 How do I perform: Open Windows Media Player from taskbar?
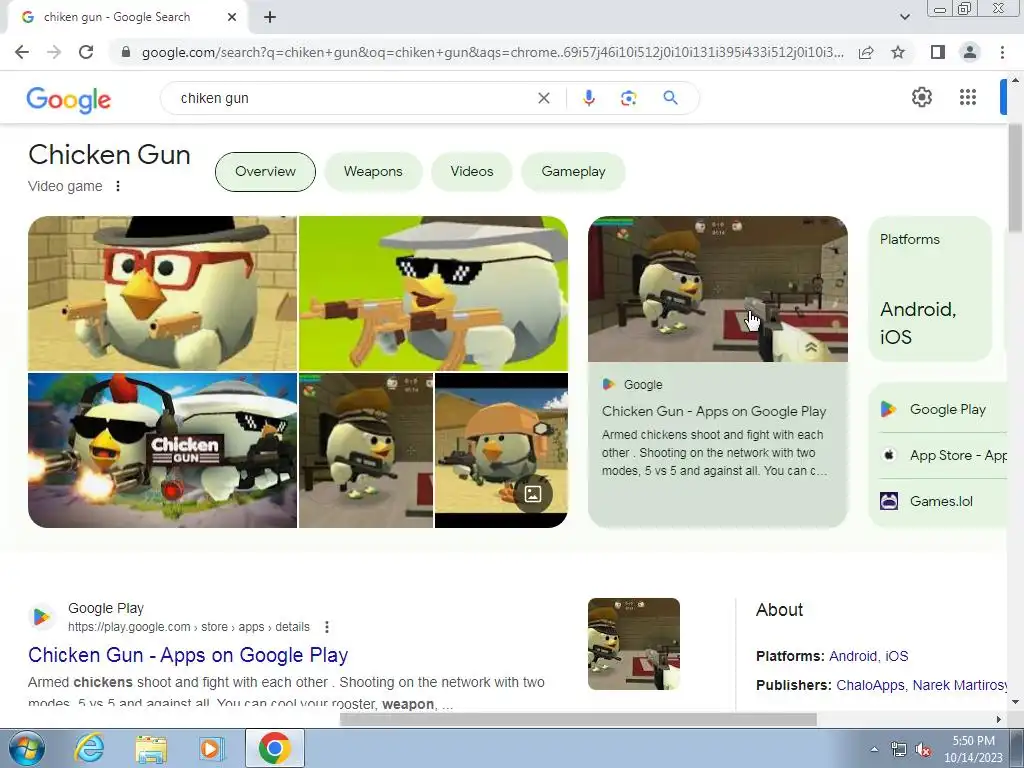tap(210, 748)
